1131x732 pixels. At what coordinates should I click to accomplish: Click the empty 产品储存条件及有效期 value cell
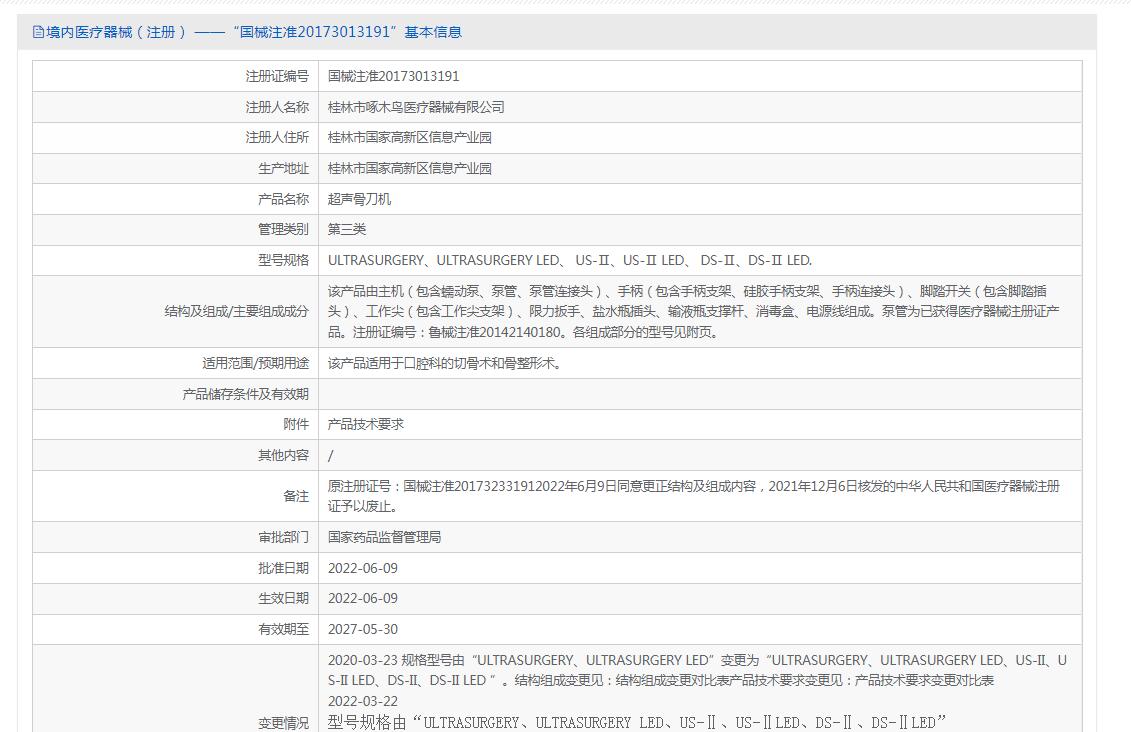[699, 394]
